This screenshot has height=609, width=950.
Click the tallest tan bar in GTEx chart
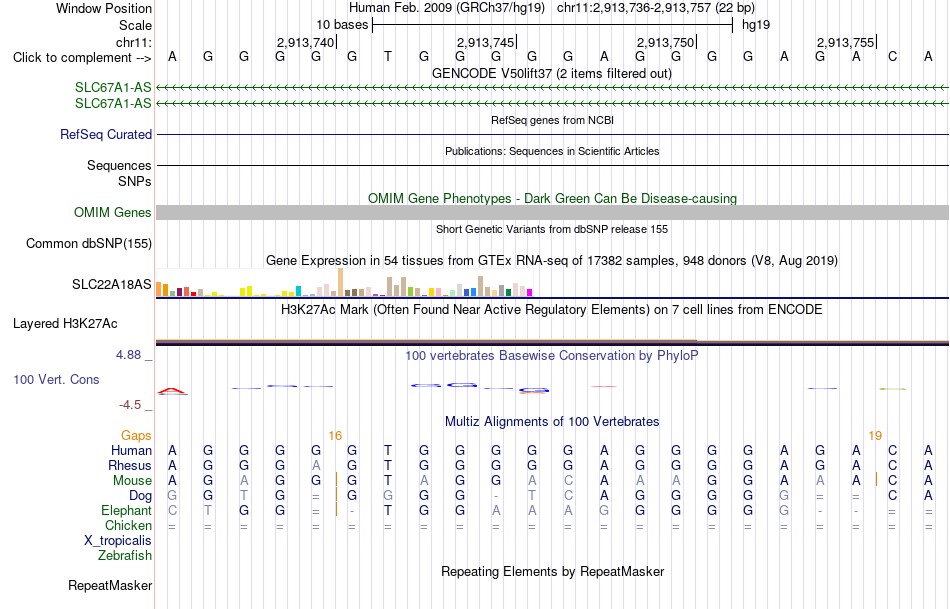[340, 282]
